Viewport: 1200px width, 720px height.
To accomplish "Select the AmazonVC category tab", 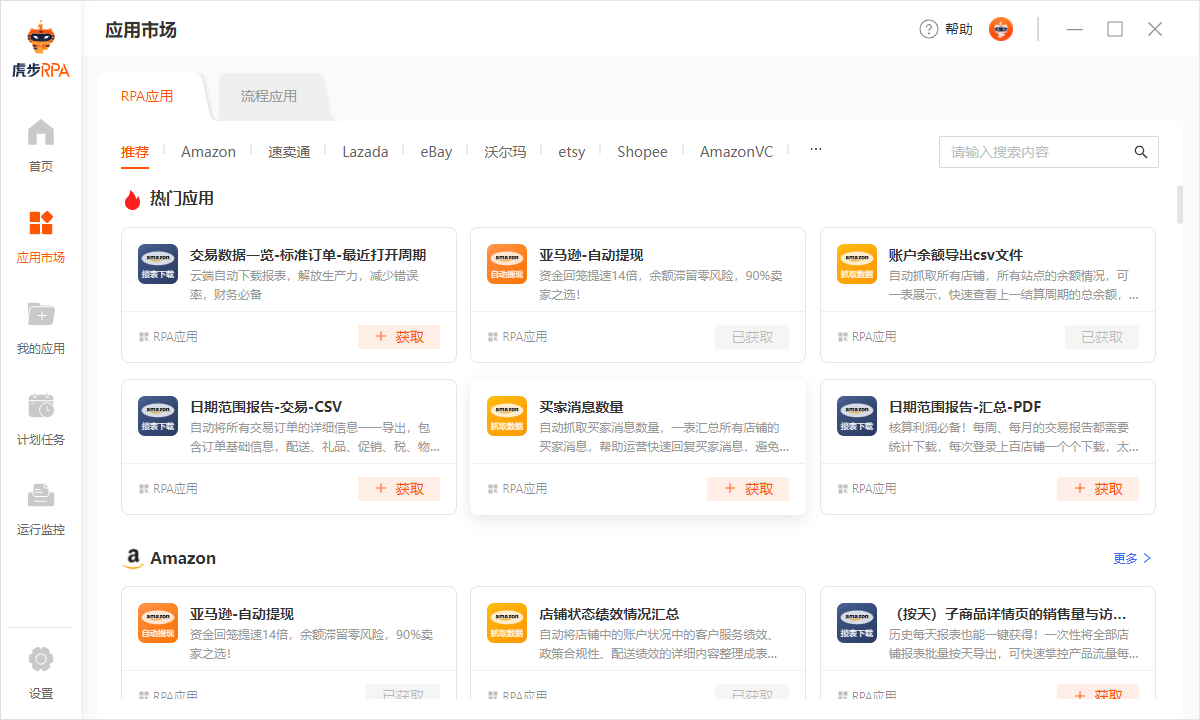I will pyautogui.click(x=736, y=152).
